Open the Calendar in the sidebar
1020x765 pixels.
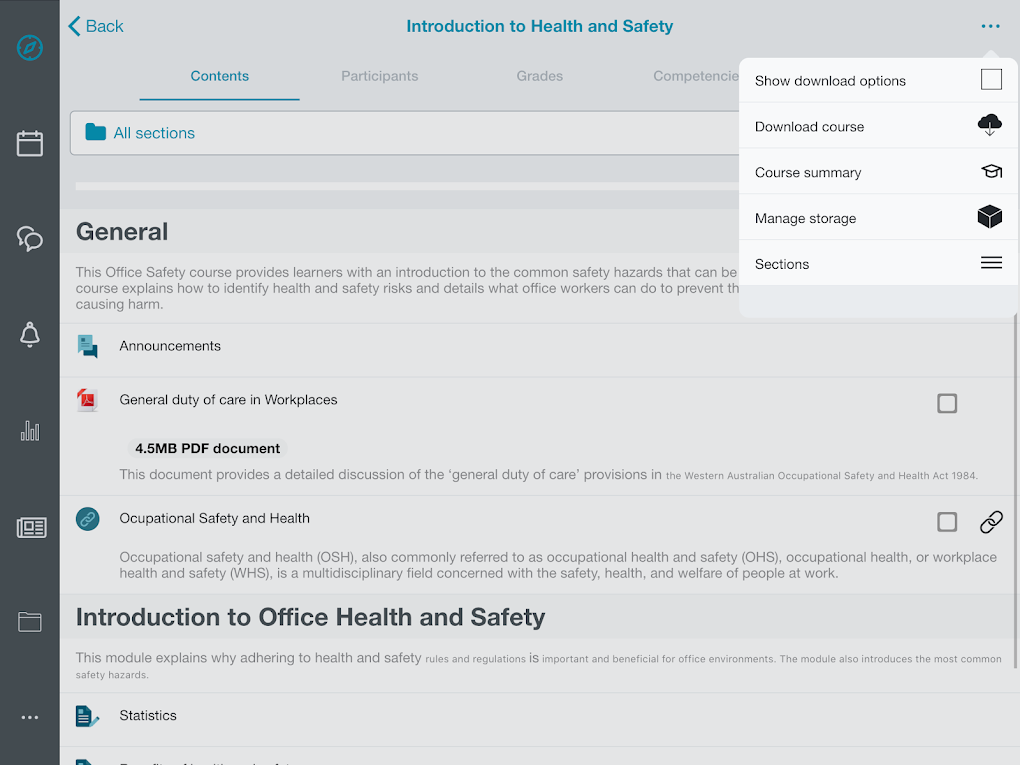point(29,143)
